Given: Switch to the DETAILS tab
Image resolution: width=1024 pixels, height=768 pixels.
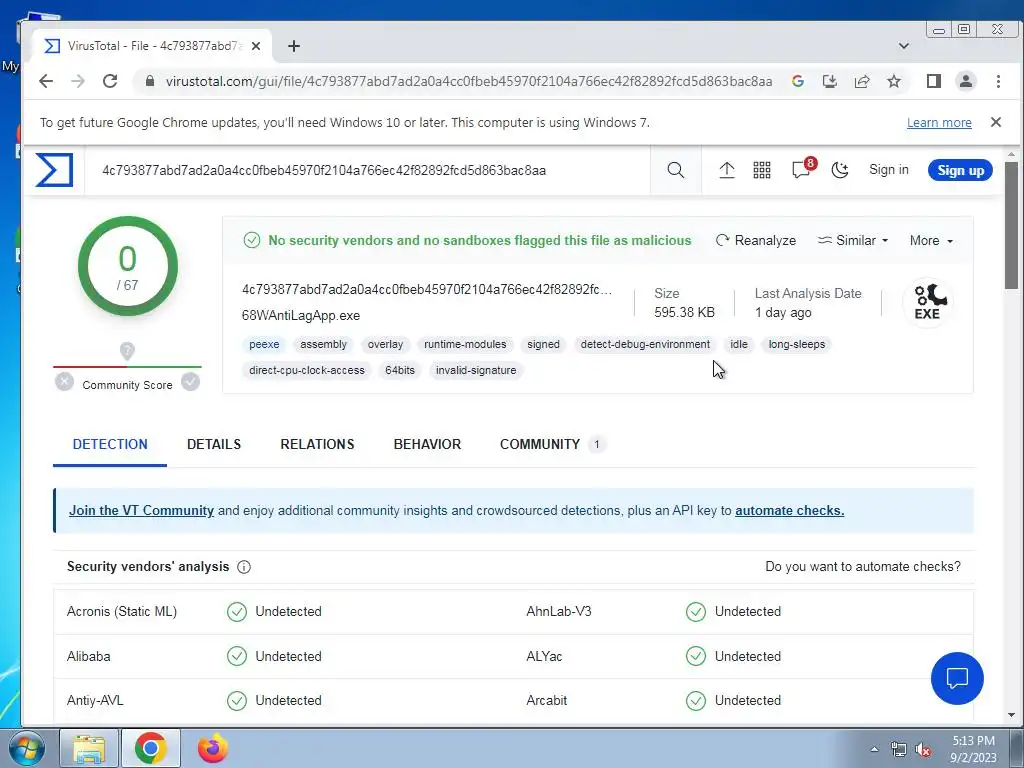Looking at the screenshot, I should tap(214, 444).
